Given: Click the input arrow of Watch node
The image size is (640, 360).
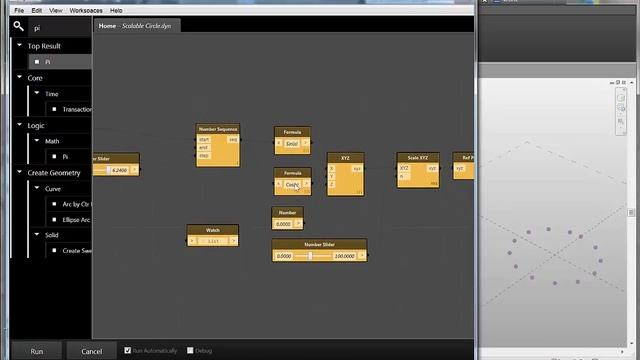Looking at the screenshot, I should tap(192, 241).
